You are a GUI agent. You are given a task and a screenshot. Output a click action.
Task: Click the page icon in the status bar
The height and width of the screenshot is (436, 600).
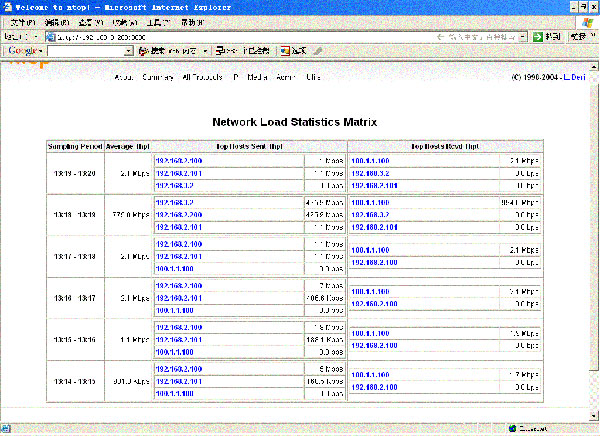[x=6, y=429]
